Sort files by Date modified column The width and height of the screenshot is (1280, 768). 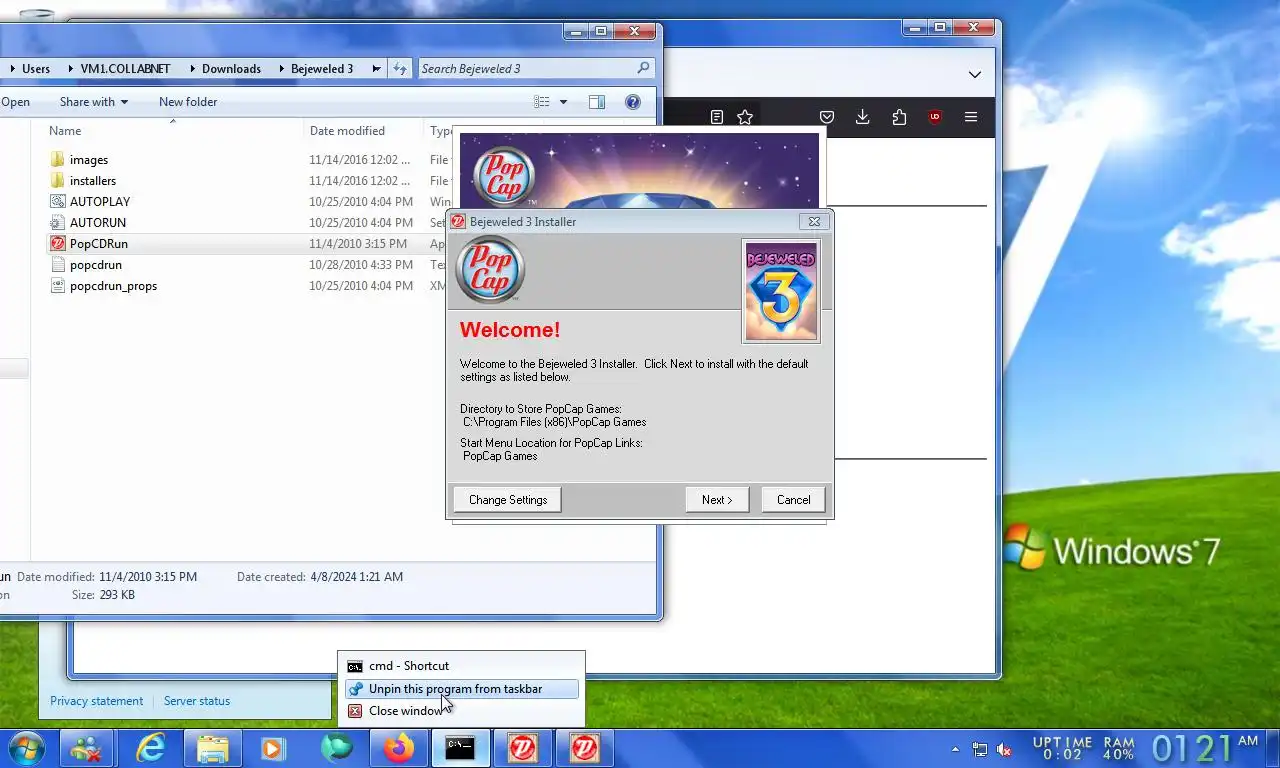tap(347, 131)
